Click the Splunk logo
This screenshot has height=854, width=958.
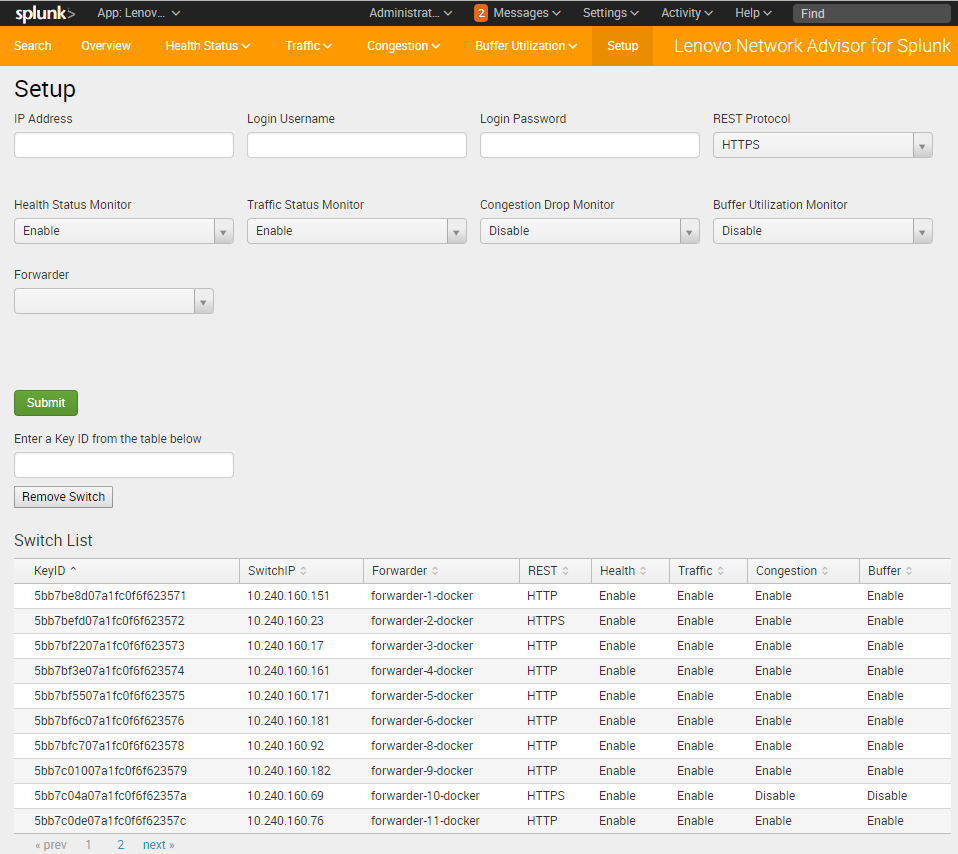point(45,13)
